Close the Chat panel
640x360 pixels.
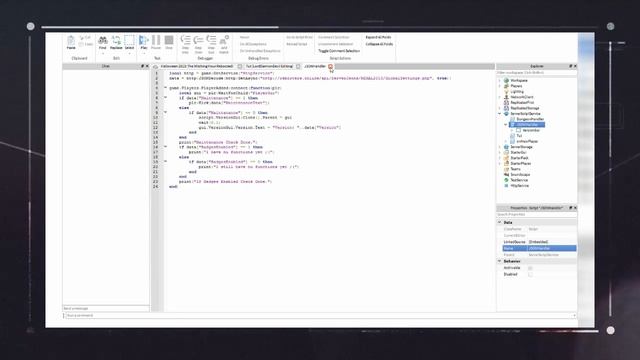tap(147, 66)
